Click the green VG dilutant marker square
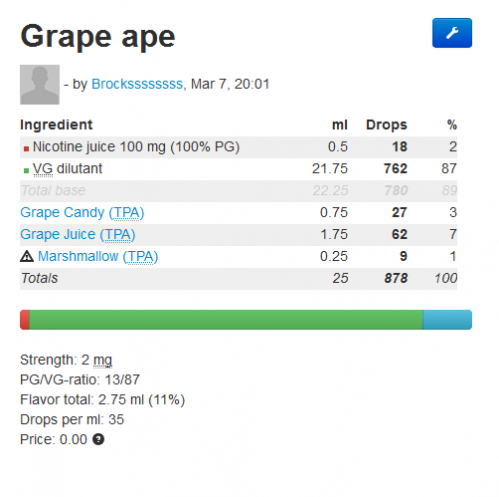 26,171
